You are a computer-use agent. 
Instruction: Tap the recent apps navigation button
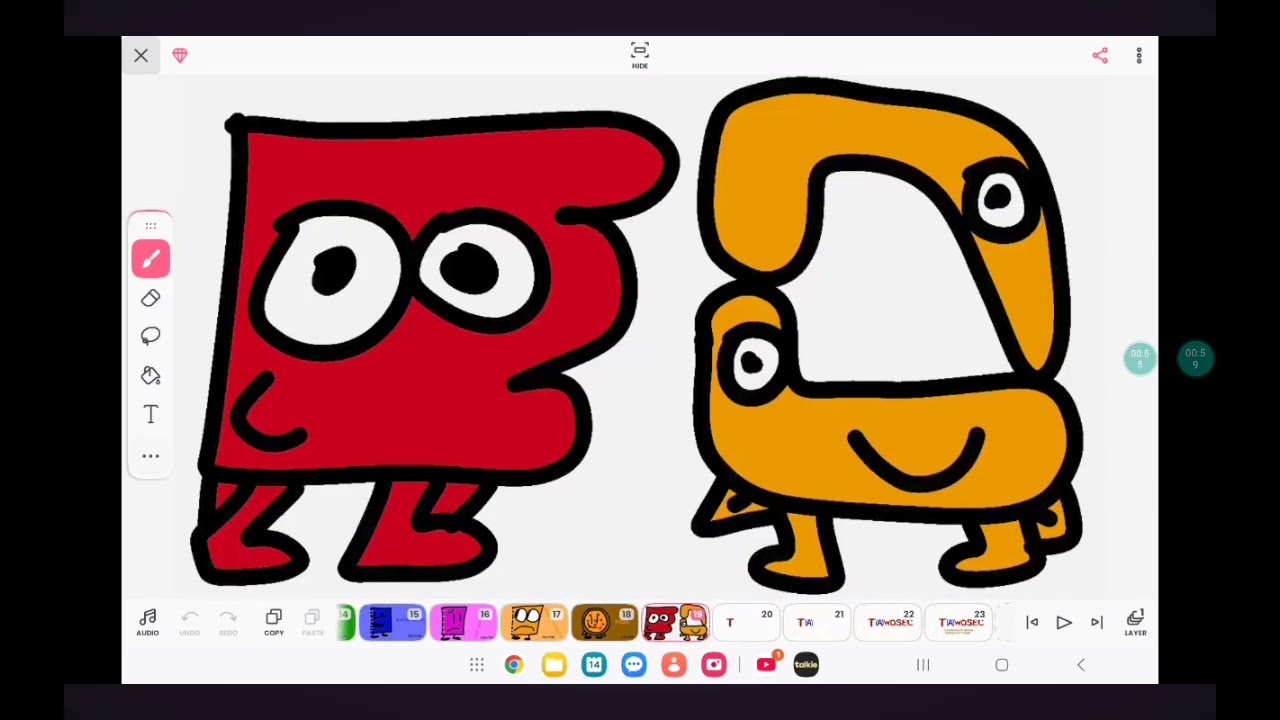pos(923,665)
